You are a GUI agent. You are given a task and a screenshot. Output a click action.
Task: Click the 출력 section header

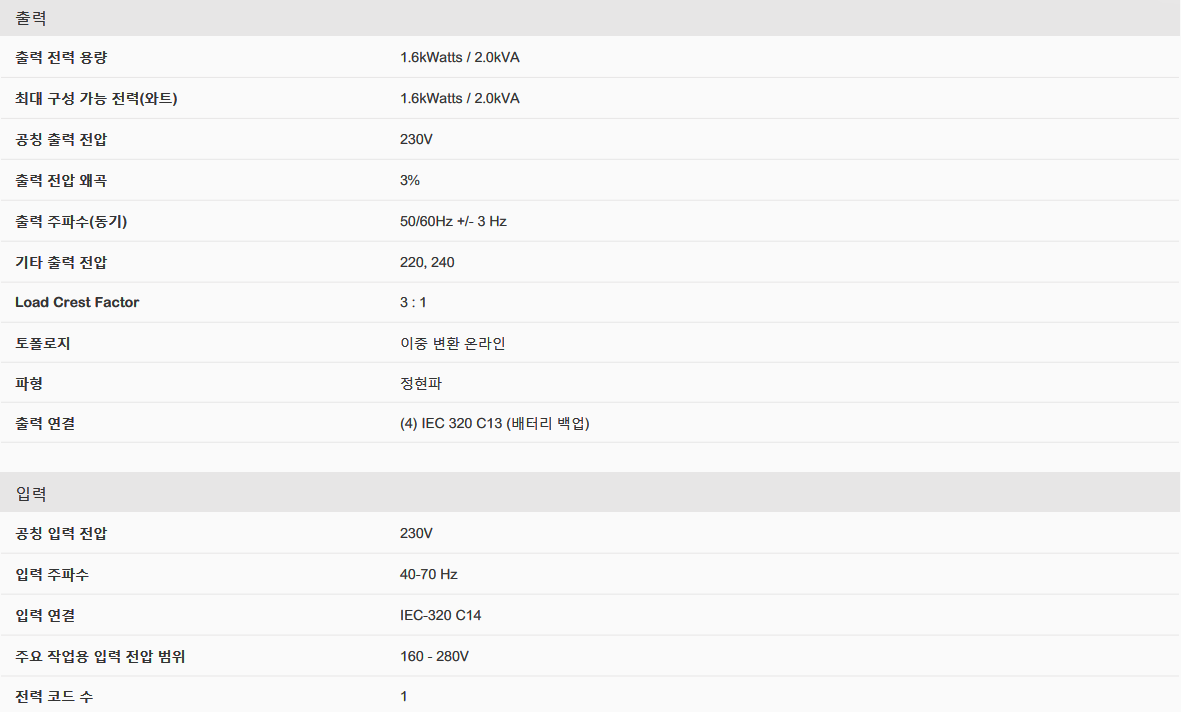(x=31, y=18)
